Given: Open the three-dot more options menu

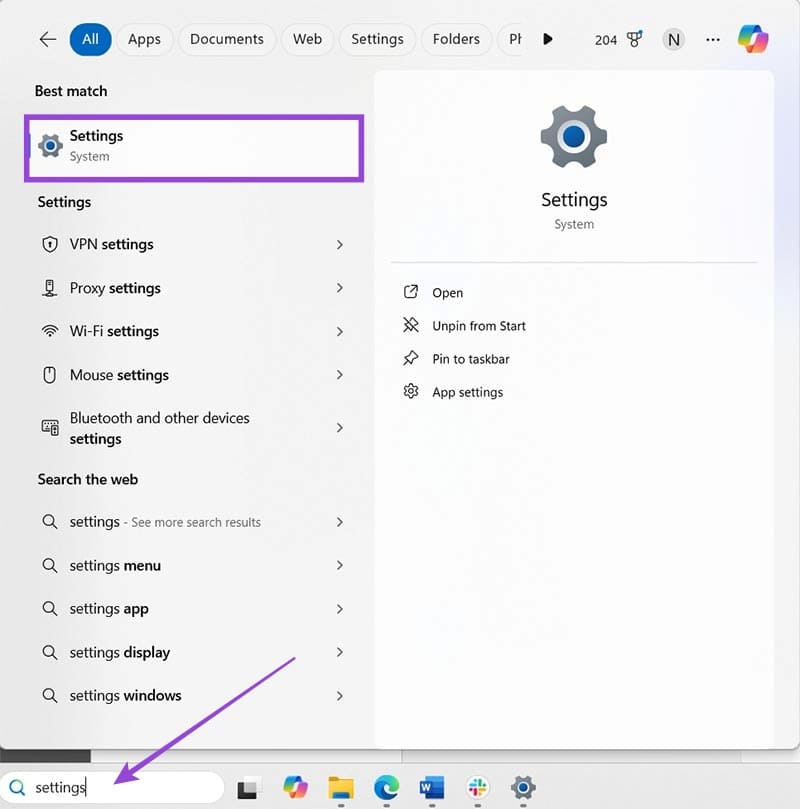Looking at the screenshot, I should click(x=713, y=40).
